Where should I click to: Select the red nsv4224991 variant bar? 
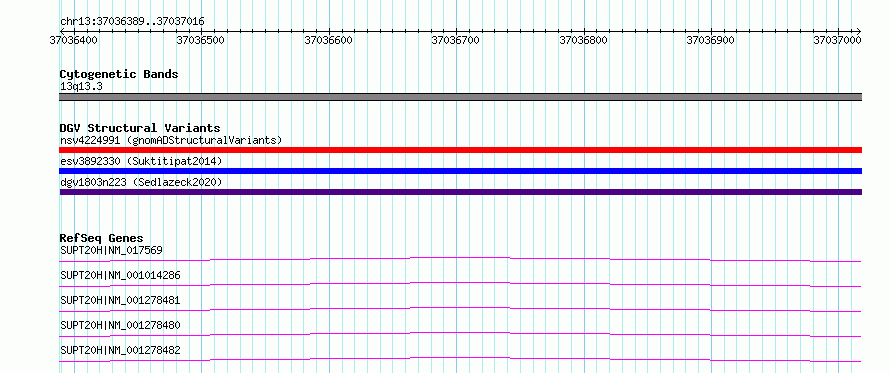[461, 150]
